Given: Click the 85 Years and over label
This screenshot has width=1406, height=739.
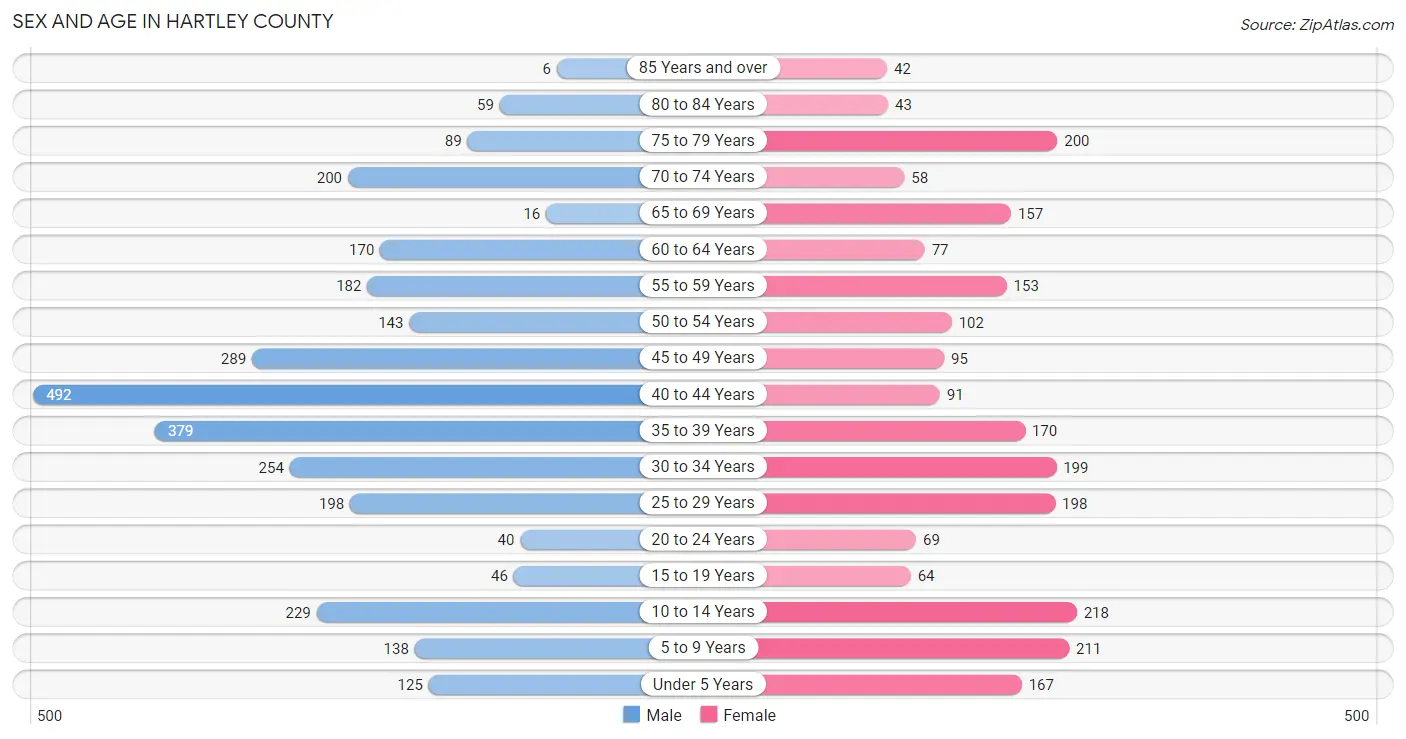Looking at the screenshot, I should click(703, 68).
